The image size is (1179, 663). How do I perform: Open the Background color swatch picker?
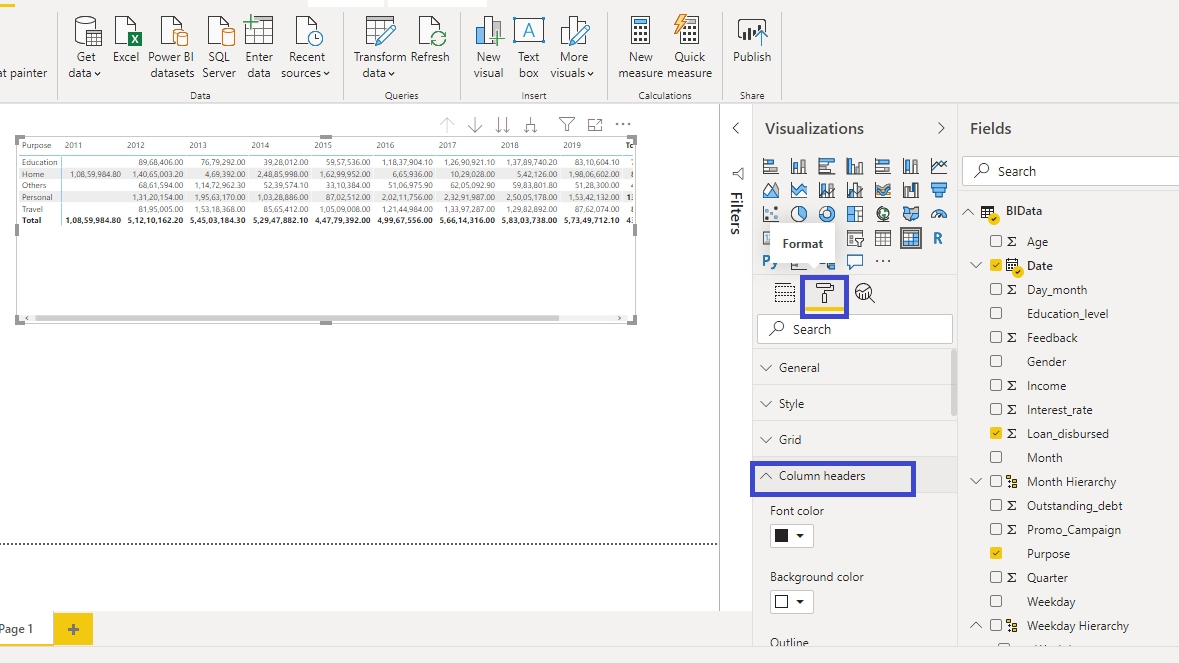coord(791,602)
